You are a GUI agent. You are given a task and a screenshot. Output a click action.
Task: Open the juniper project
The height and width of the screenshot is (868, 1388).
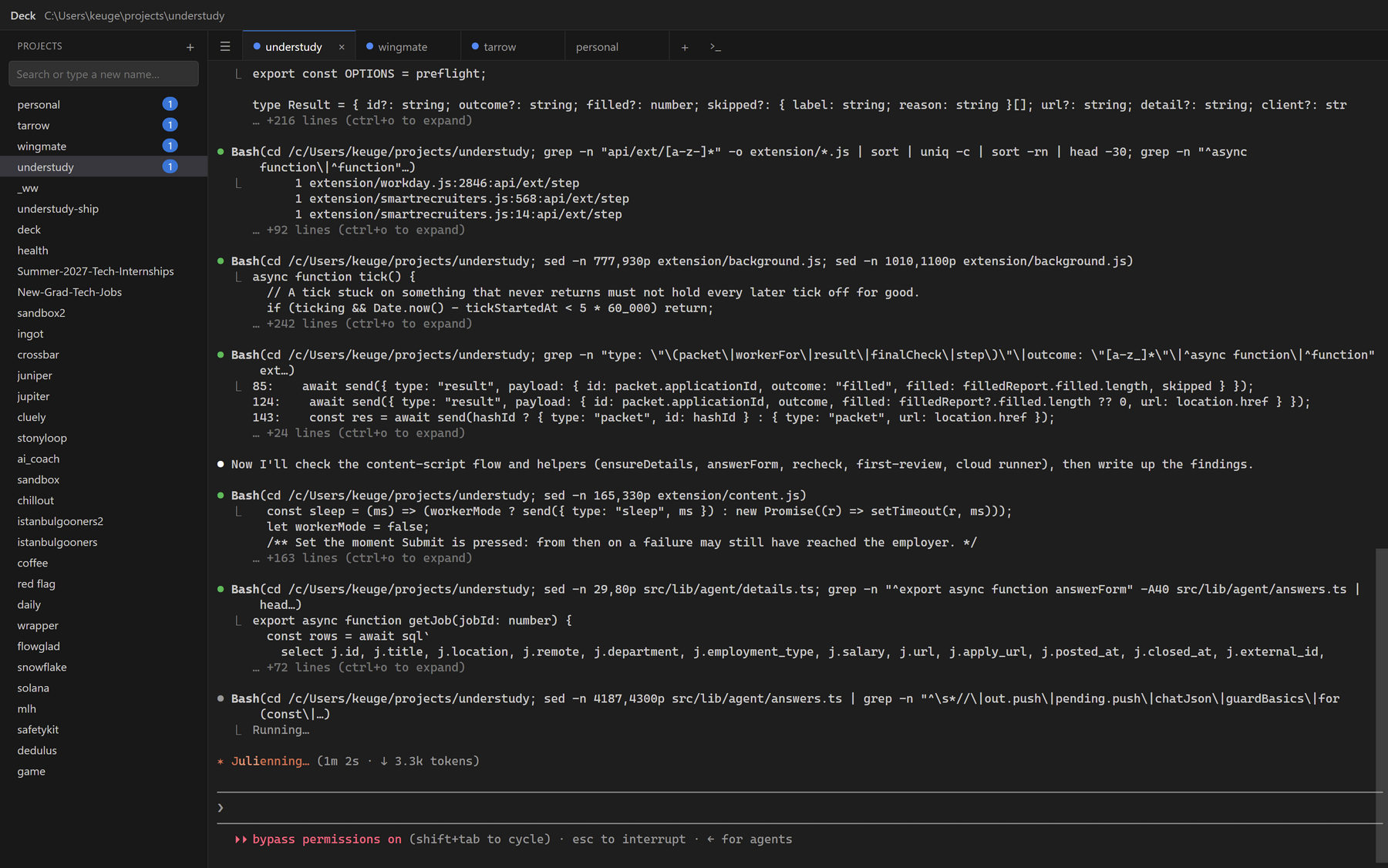103,375
